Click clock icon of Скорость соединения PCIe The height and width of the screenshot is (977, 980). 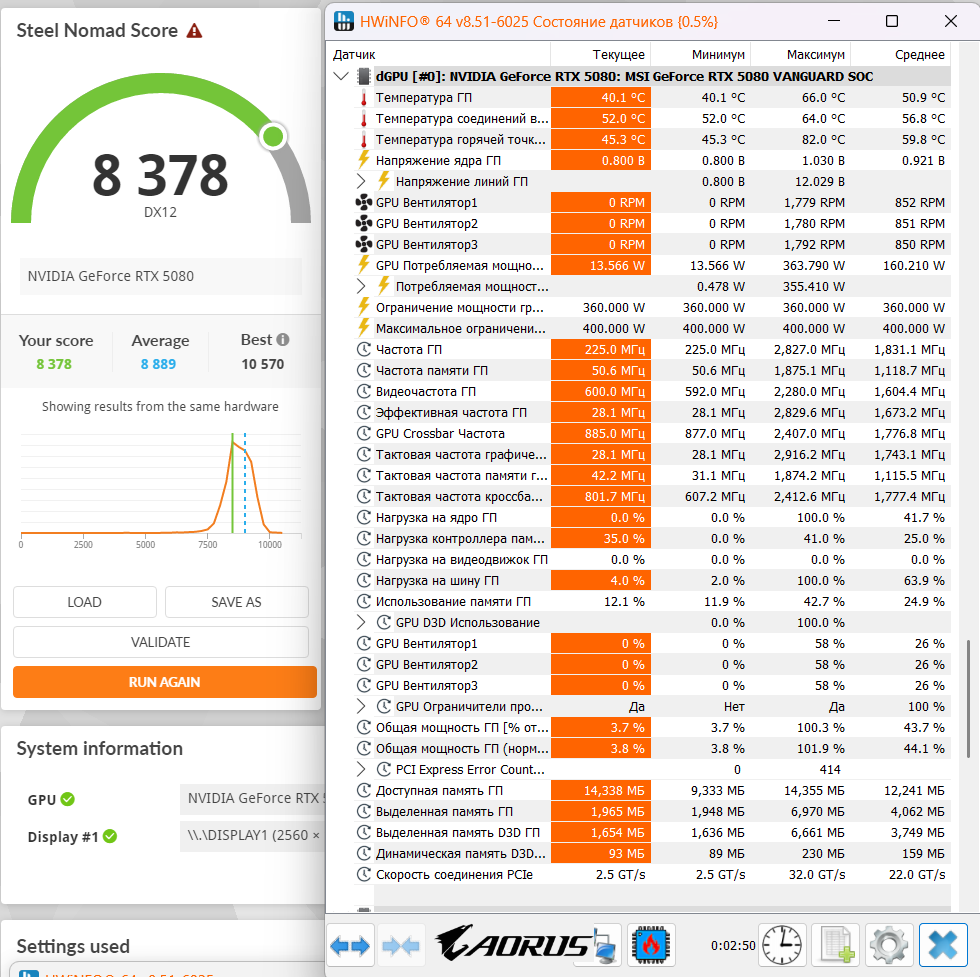364,874
